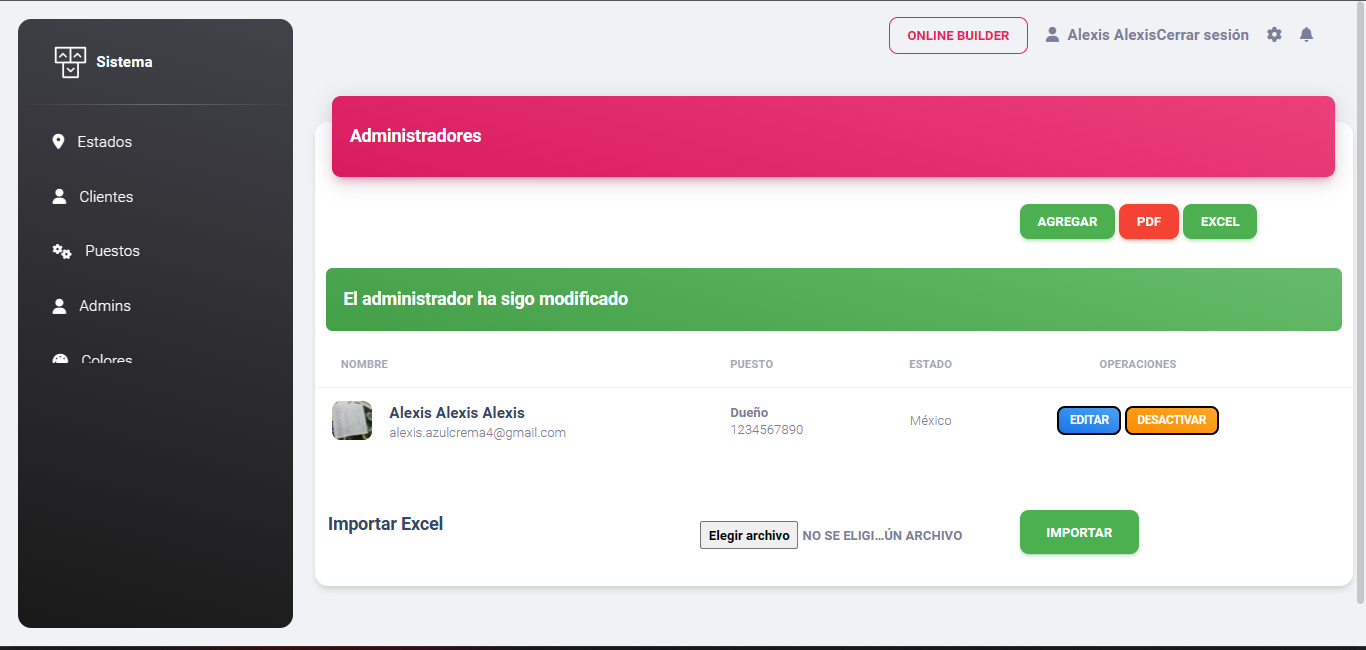Open the notifications bell icon
Viewport: 1366px width, 650px height.
pyautogui.click(x=1306, y=35)
